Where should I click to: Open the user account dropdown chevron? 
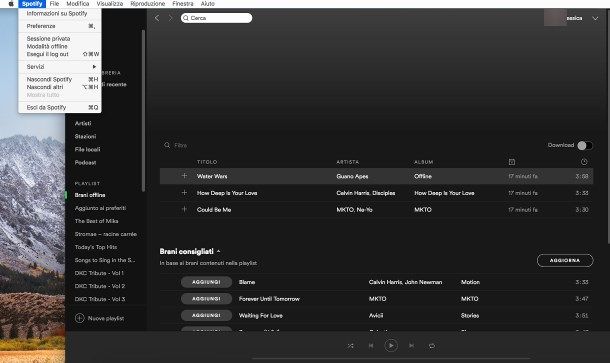tap(595, 18)
